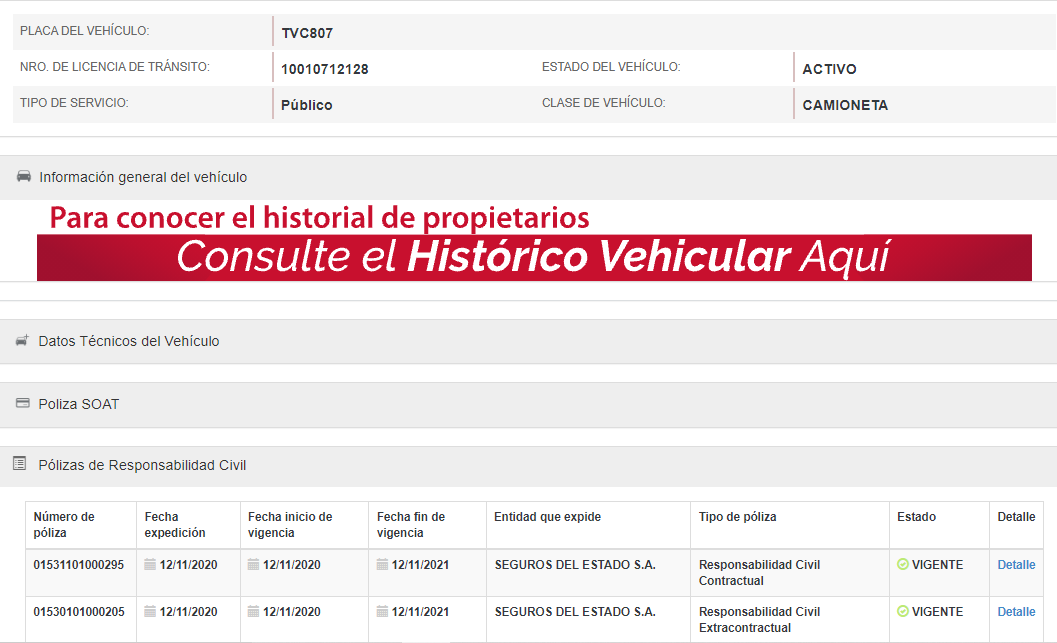The height and width of the screenshot is (643, 1057).
Task: Click calendar icon in first row Fecha fin de vigencia
Action: click(x=382, y=565)
